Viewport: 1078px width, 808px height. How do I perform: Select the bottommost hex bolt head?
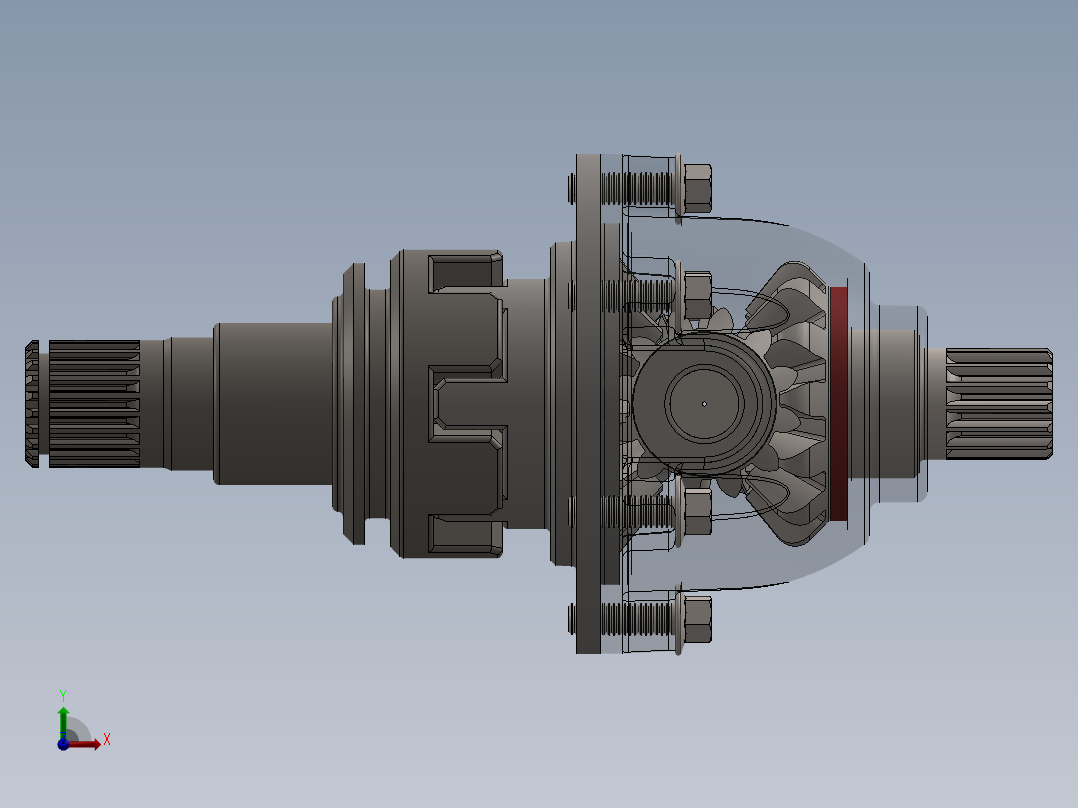tap(698, 620)
